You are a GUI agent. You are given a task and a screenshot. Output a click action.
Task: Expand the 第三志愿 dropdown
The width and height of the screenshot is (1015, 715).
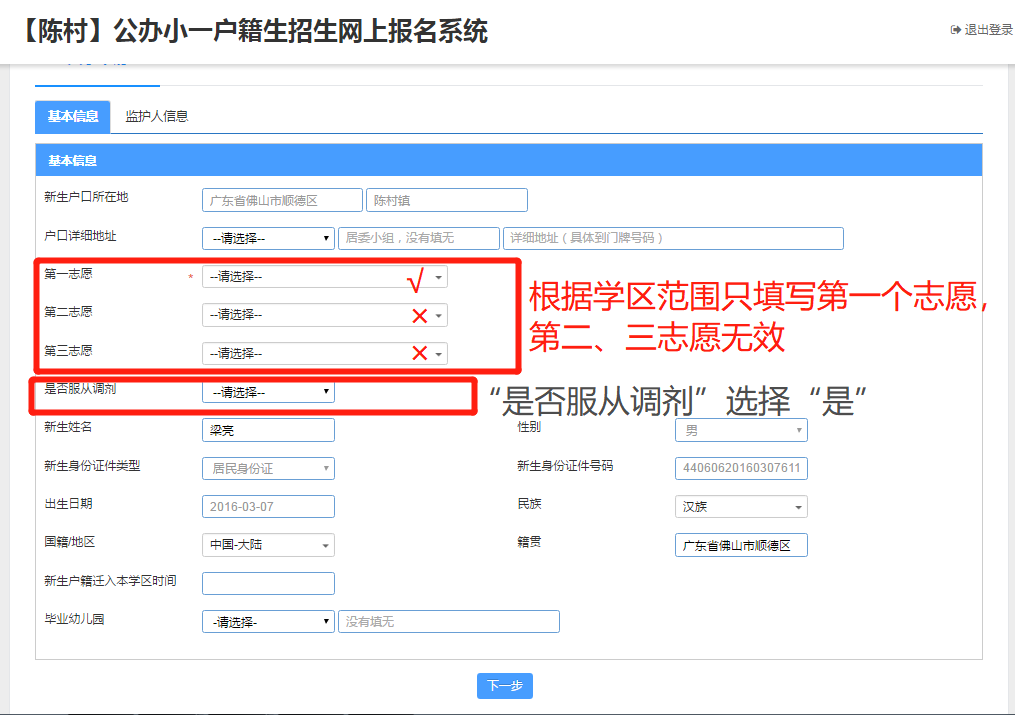324,353
